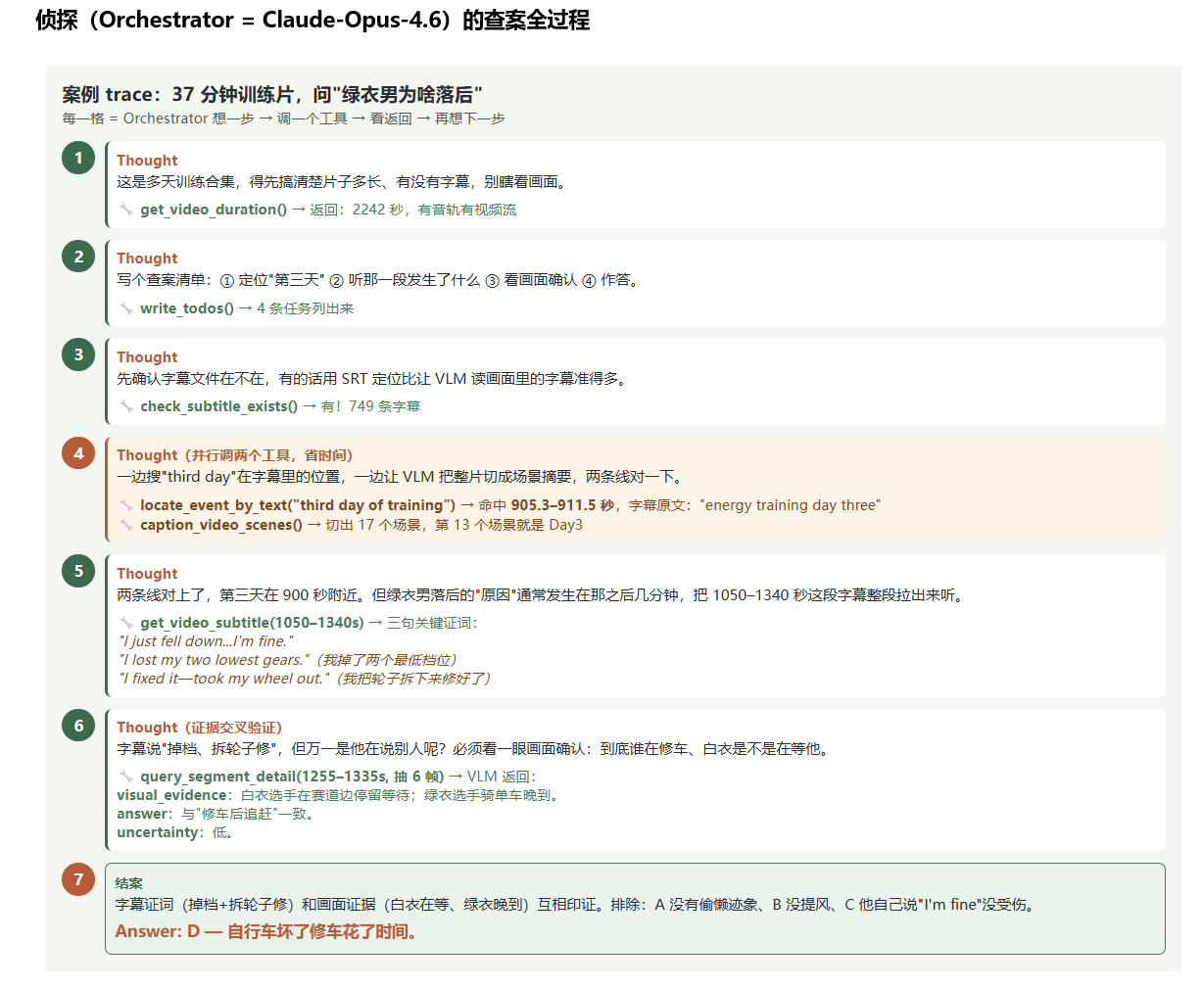Image resolution: width=1204 pixels, height=989 pixels.
Task: Click the page title starting with "侦探（Orchestrator"
Action: (x=313, y=21)
